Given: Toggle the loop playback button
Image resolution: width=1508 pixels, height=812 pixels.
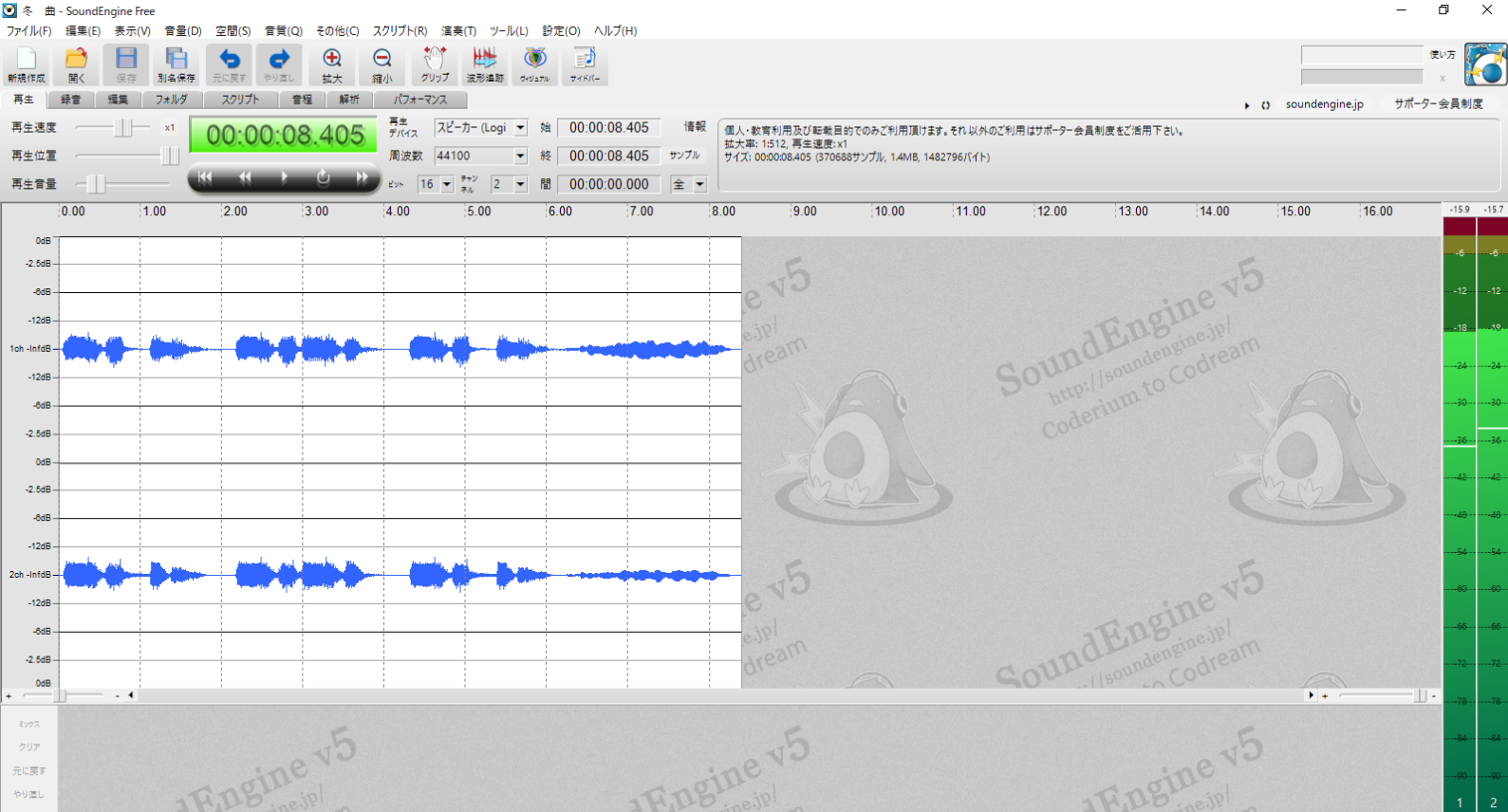Looking at the screenshot, I should coord(324,177).
